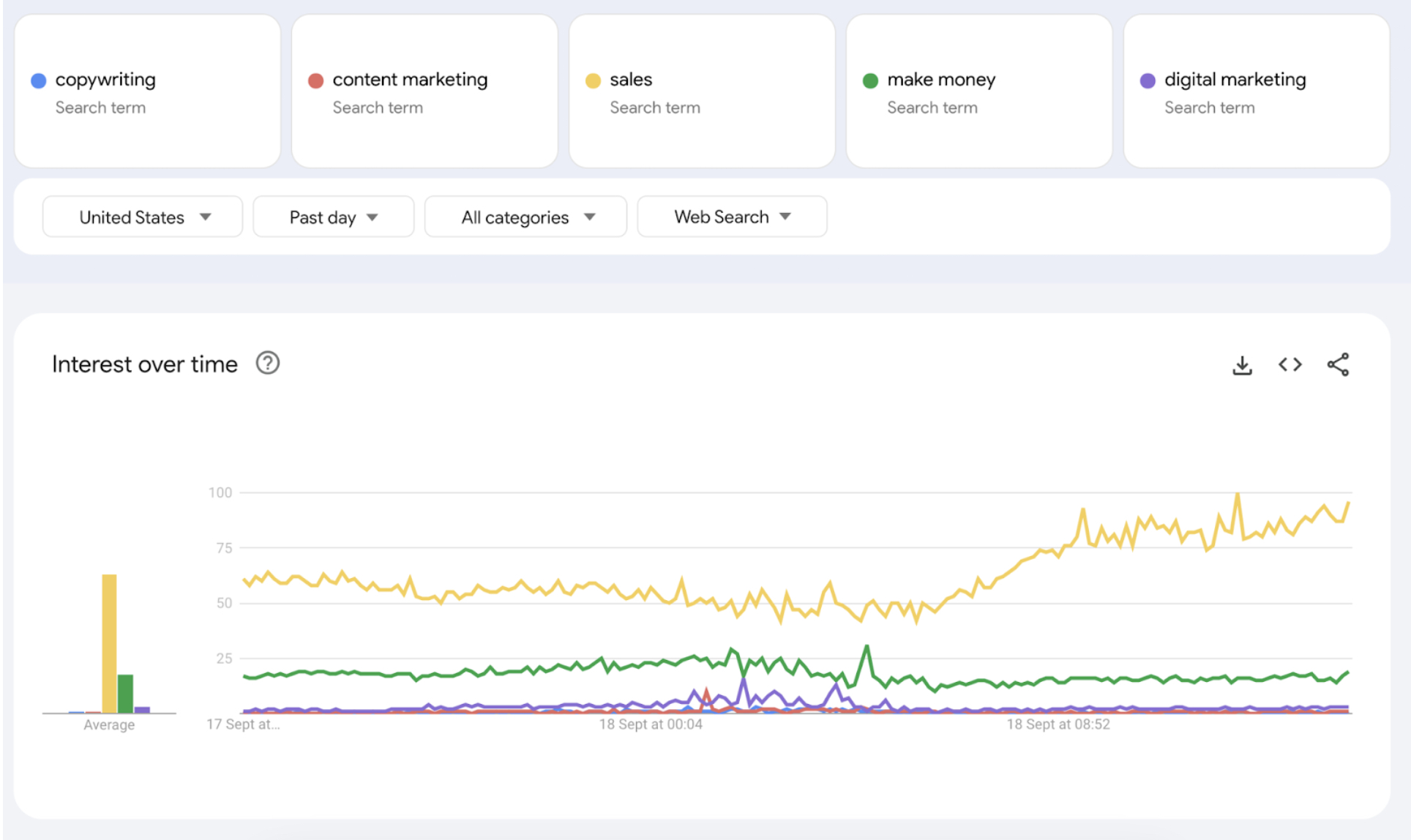
Task: Edit the content marketing search term
Action: [424, 91]
